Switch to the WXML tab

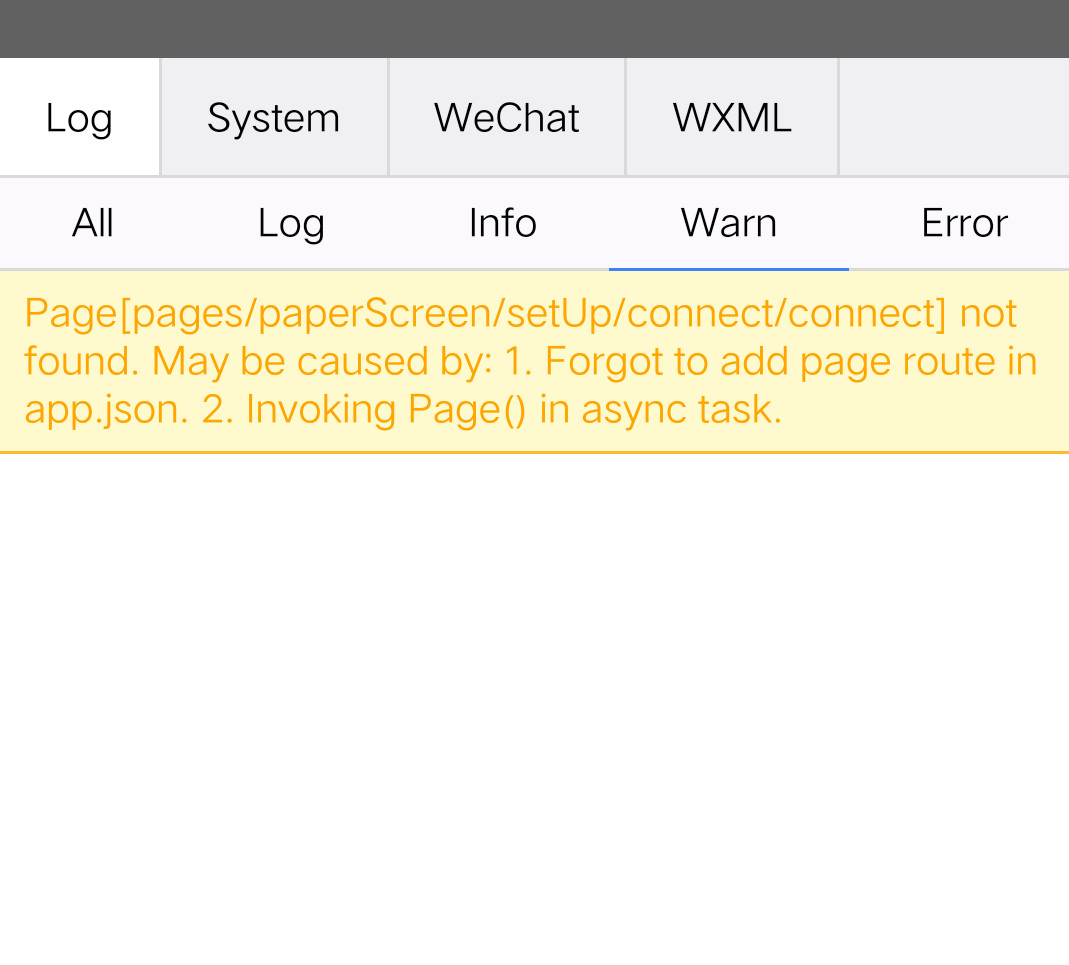click(732, 118)
